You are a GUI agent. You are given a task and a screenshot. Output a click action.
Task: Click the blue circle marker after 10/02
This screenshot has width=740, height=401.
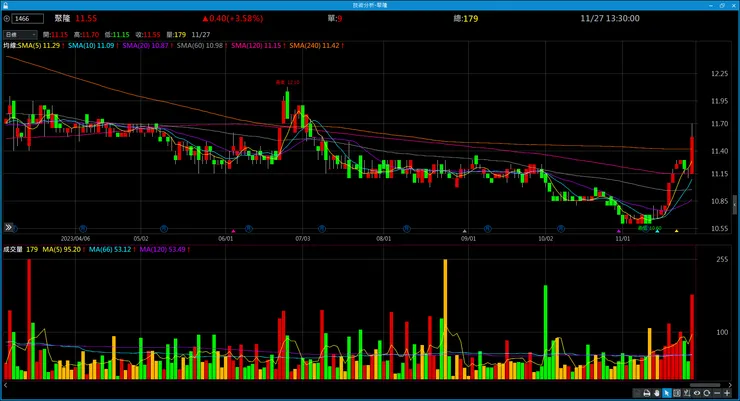(x=561, y=229)
